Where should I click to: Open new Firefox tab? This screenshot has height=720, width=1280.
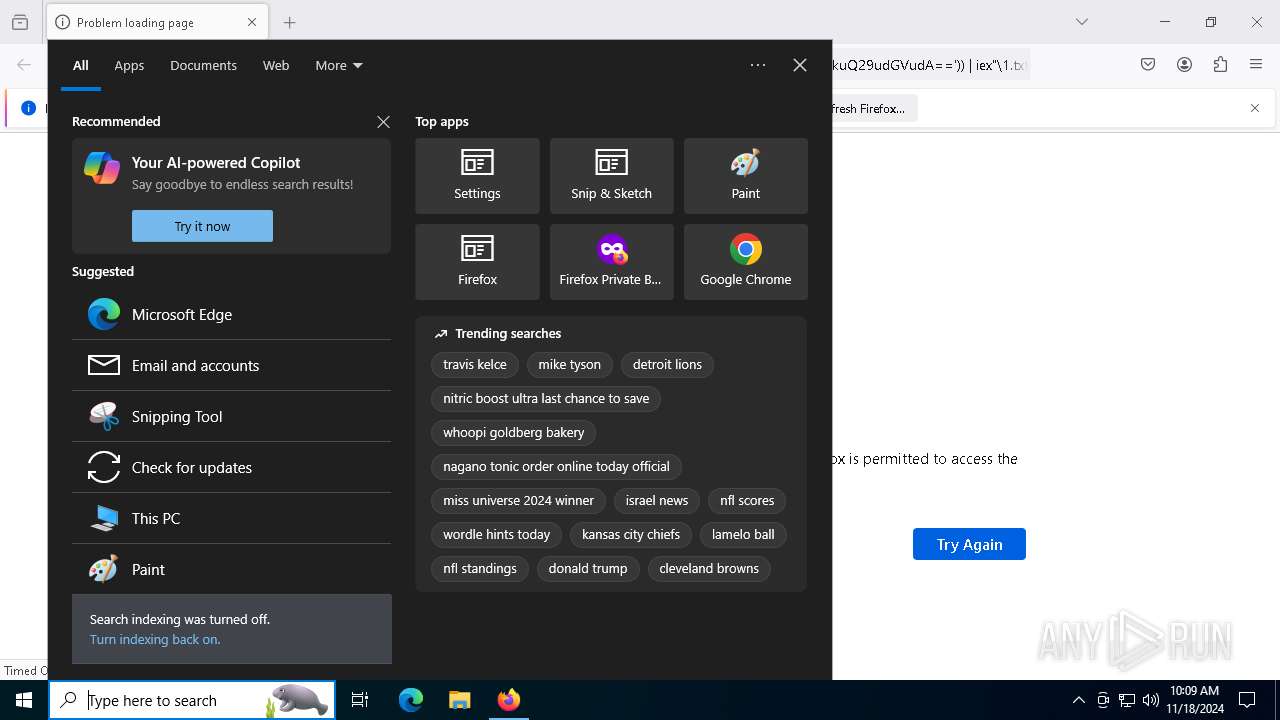click(x=289, y=22)
